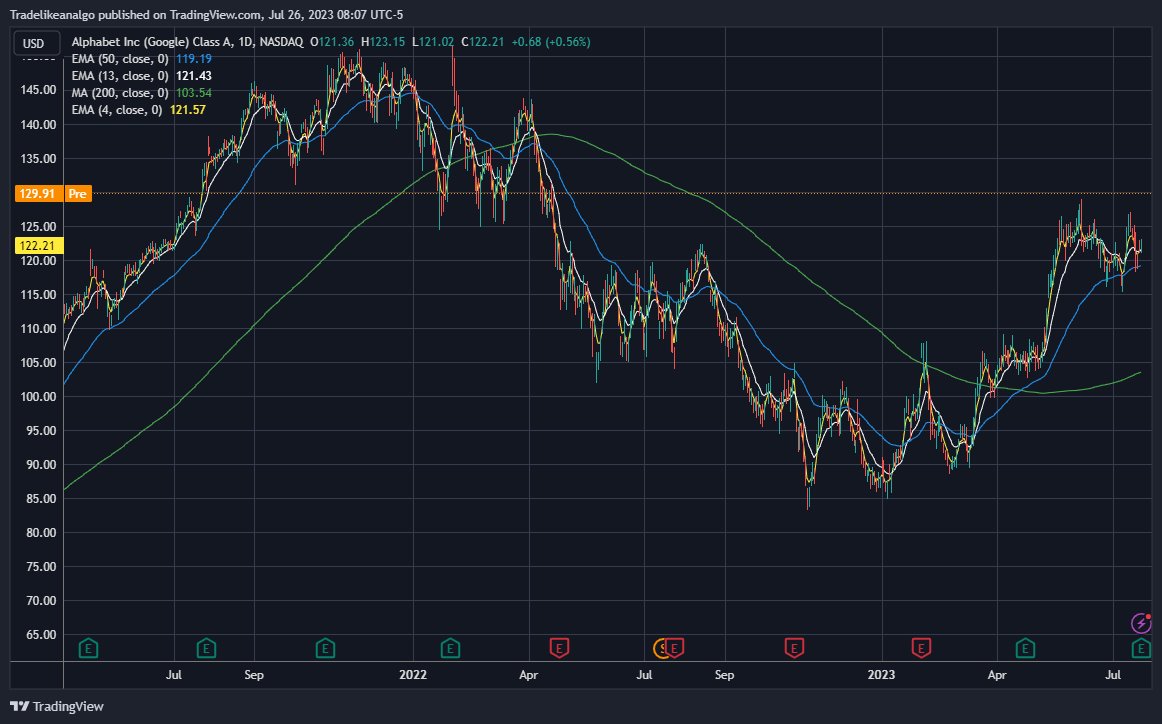
Task: Click the Sep label just left of 2022
Action: [x=253, y=674]
